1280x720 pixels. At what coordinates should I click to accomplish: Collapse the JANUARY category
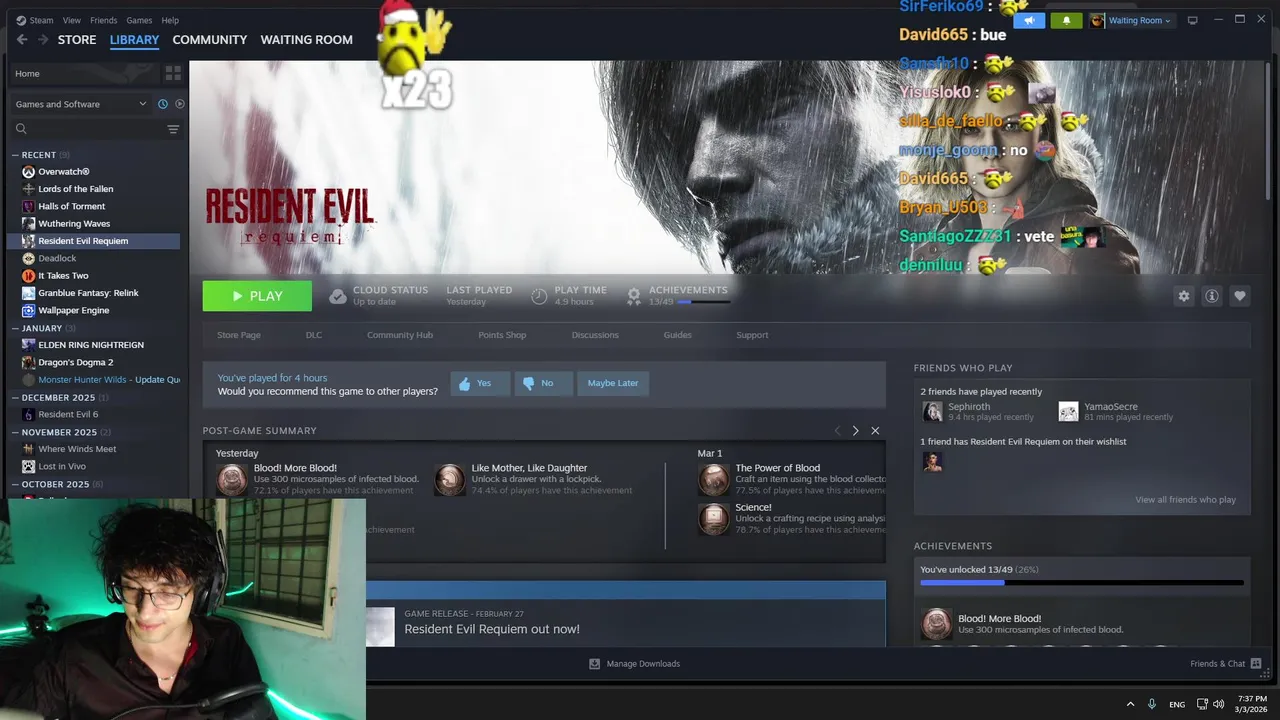point(16,328)
